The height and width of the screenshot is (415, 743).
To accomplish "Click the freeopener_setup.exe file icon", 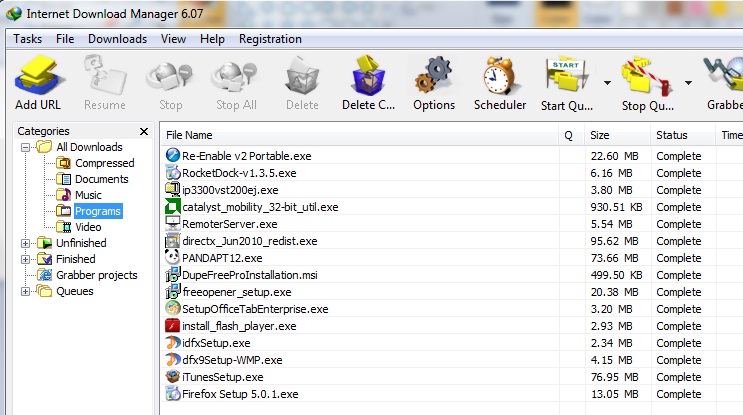I will click(x=172, y=291).
